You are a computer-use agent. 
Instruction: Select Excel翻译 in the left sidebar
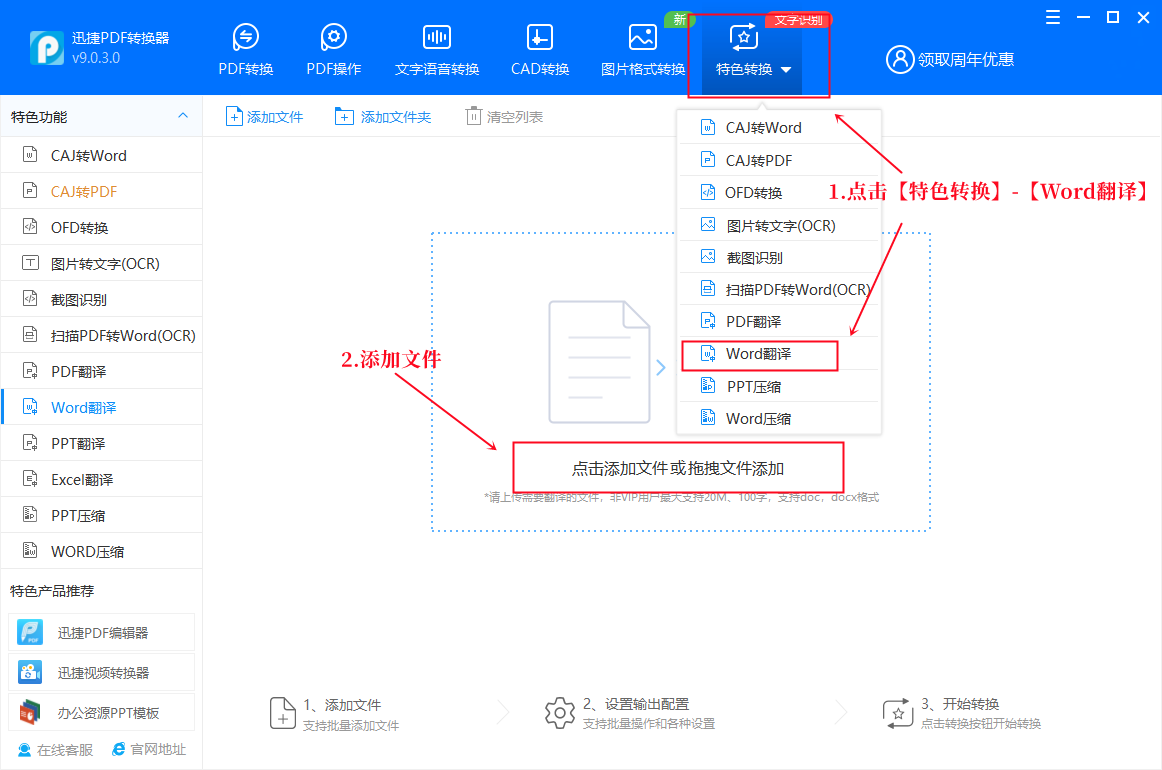pyautogui.click(x=102, y=479)
